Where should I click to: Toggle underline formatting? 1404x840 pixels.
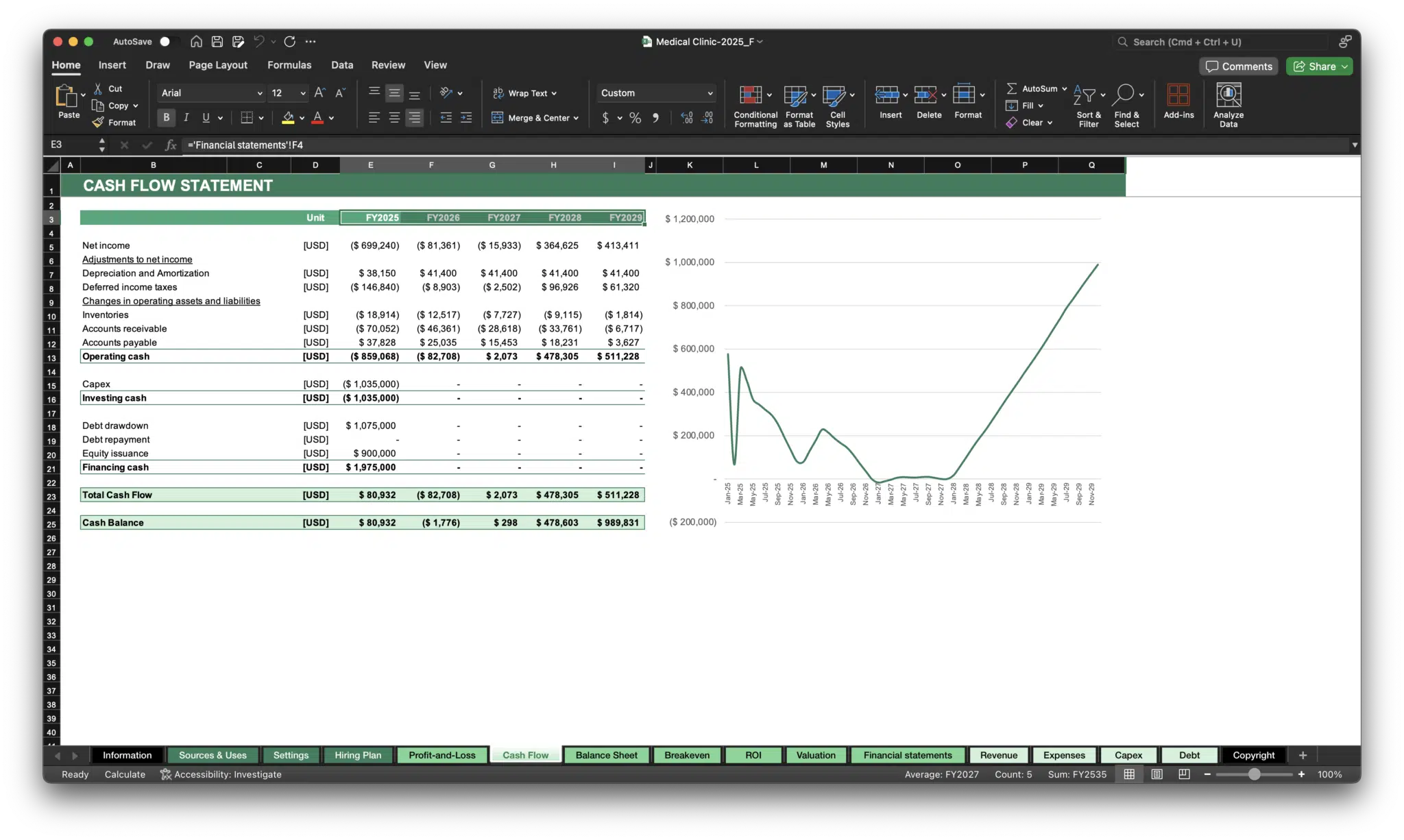(x=206, y=117)
